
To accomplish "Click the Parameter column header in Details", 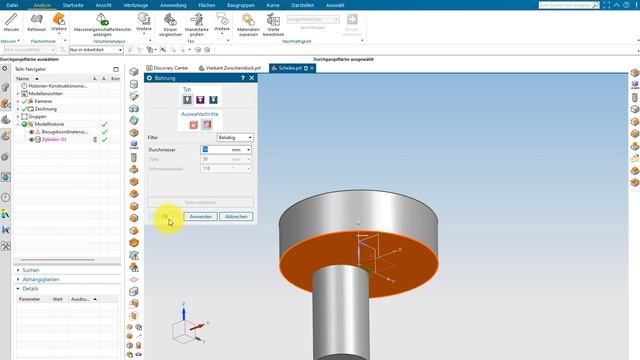I will 29,299.
